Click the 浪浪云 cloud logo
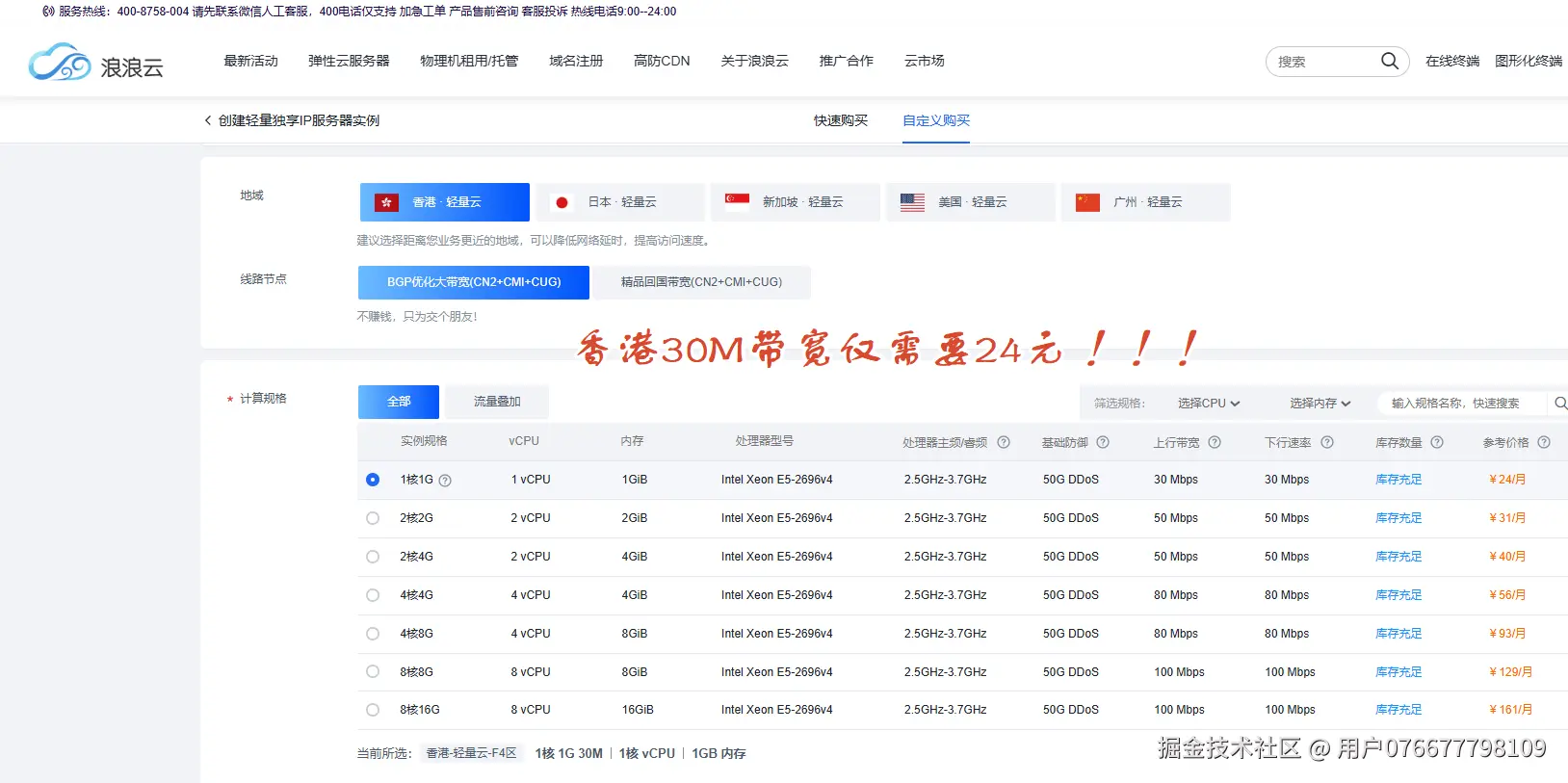The height and width of the screenshot is (783, 1568). [x=96, y=62]
